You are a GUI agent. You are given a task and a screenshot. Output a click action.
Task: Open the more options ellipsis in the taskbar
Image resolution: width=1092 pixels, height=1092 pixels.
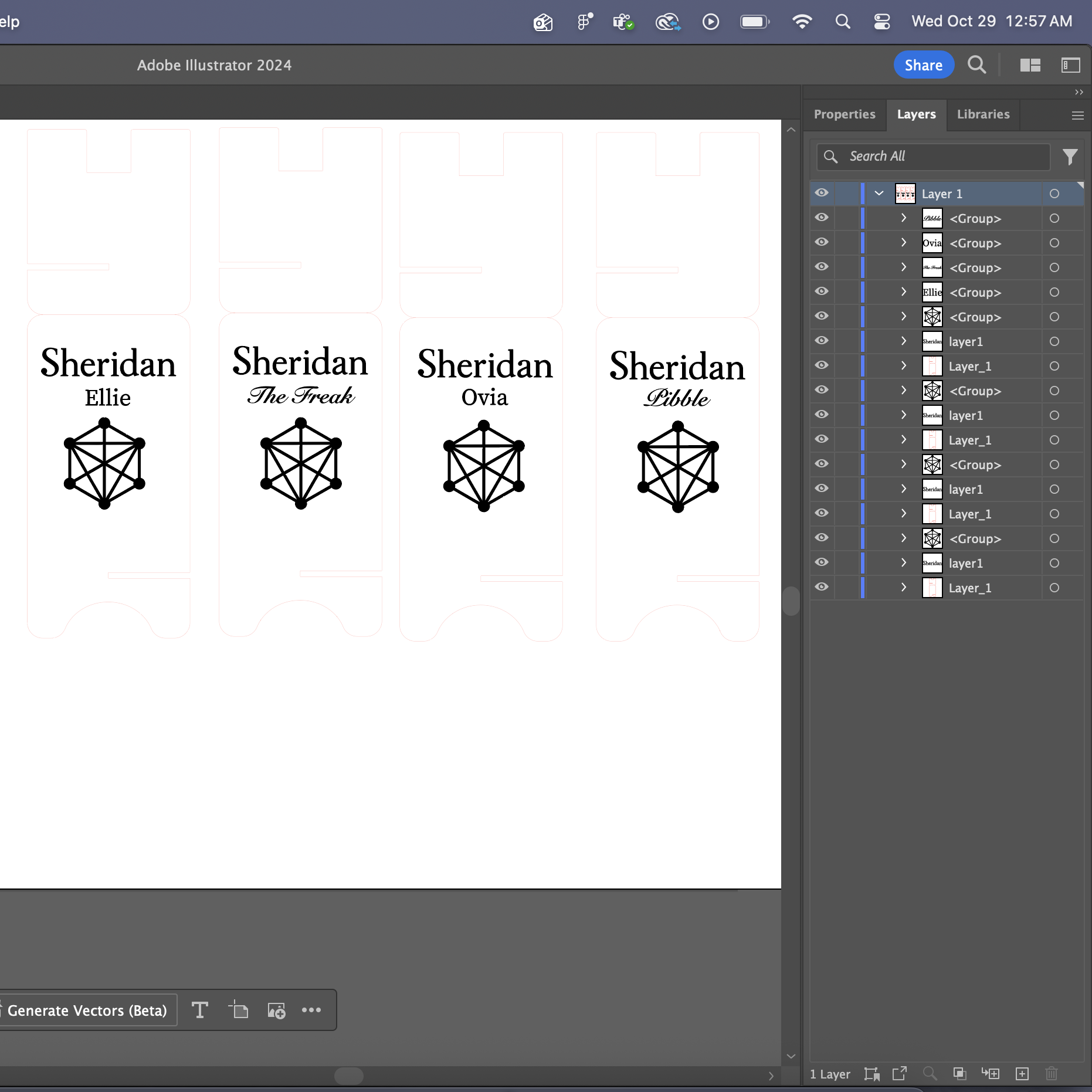pos(311,1010)
